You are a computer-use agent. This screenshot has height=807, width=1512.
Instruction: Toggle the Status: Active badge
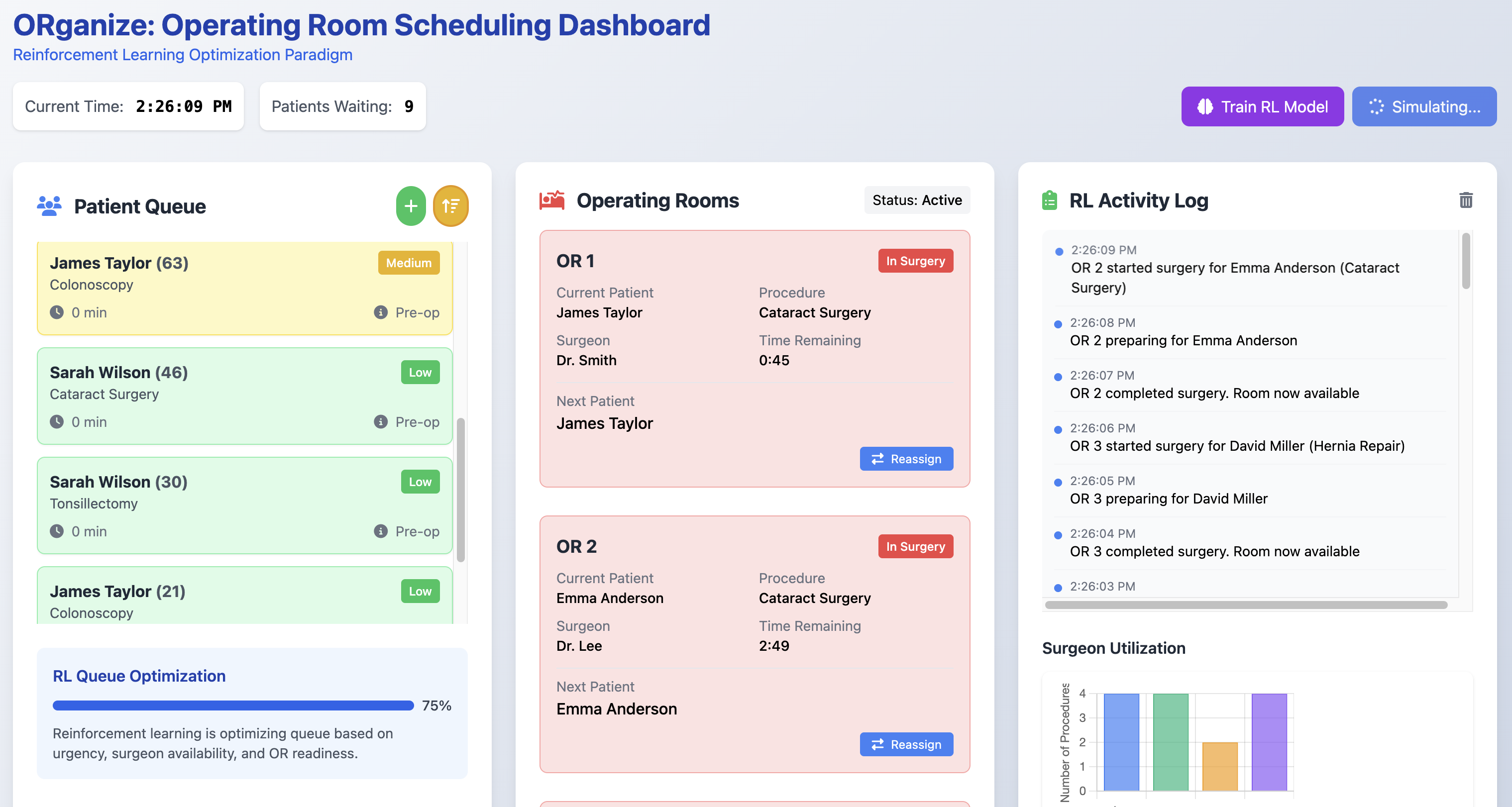(x=916, y=200)
